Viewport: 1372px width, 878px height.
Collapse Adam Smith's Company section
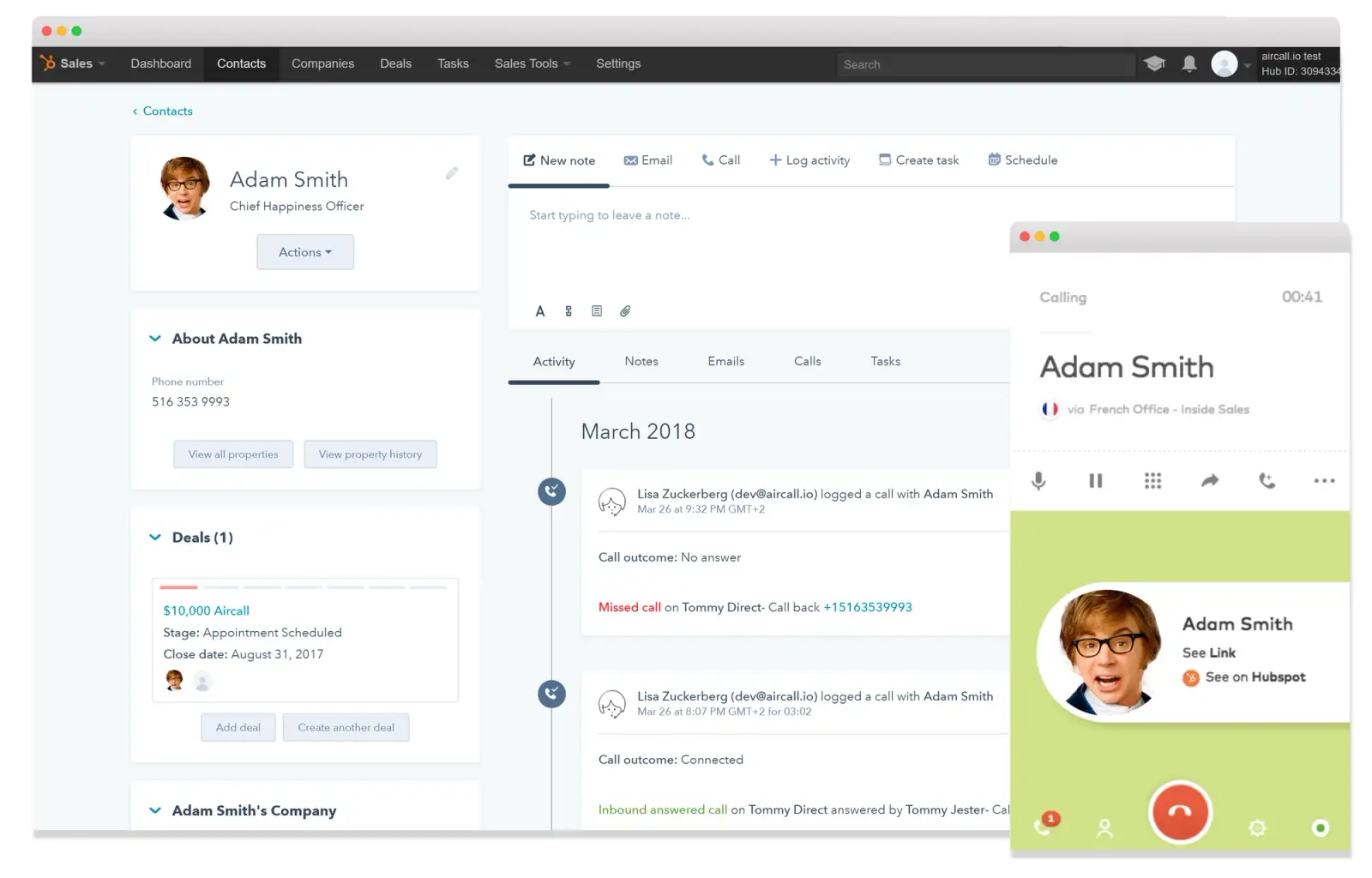[x=155, y=810]
